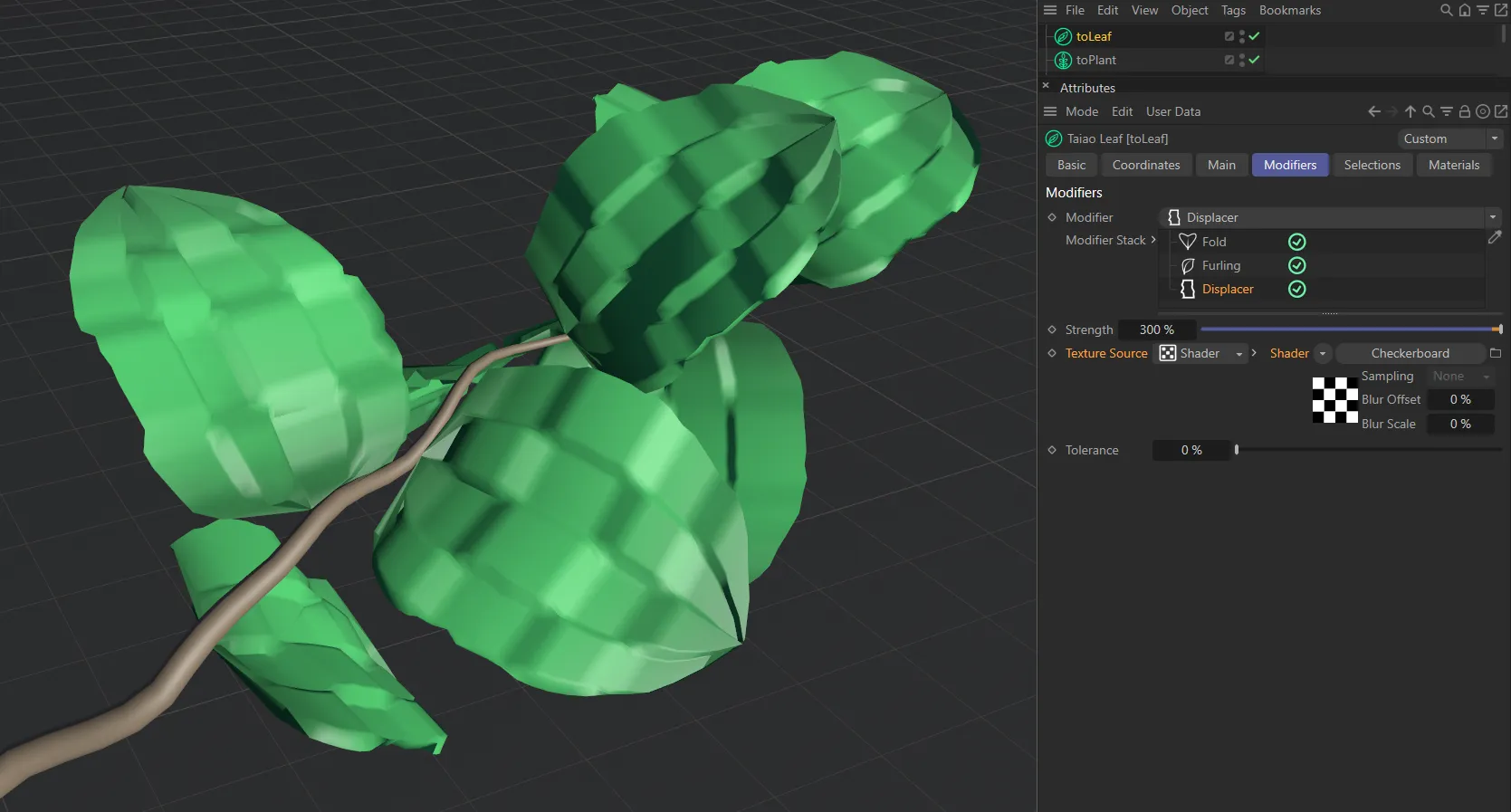This screenshot has width=1511, height=812.
Task: Click the Object Manager search icon
Action: pos(1447,10)
